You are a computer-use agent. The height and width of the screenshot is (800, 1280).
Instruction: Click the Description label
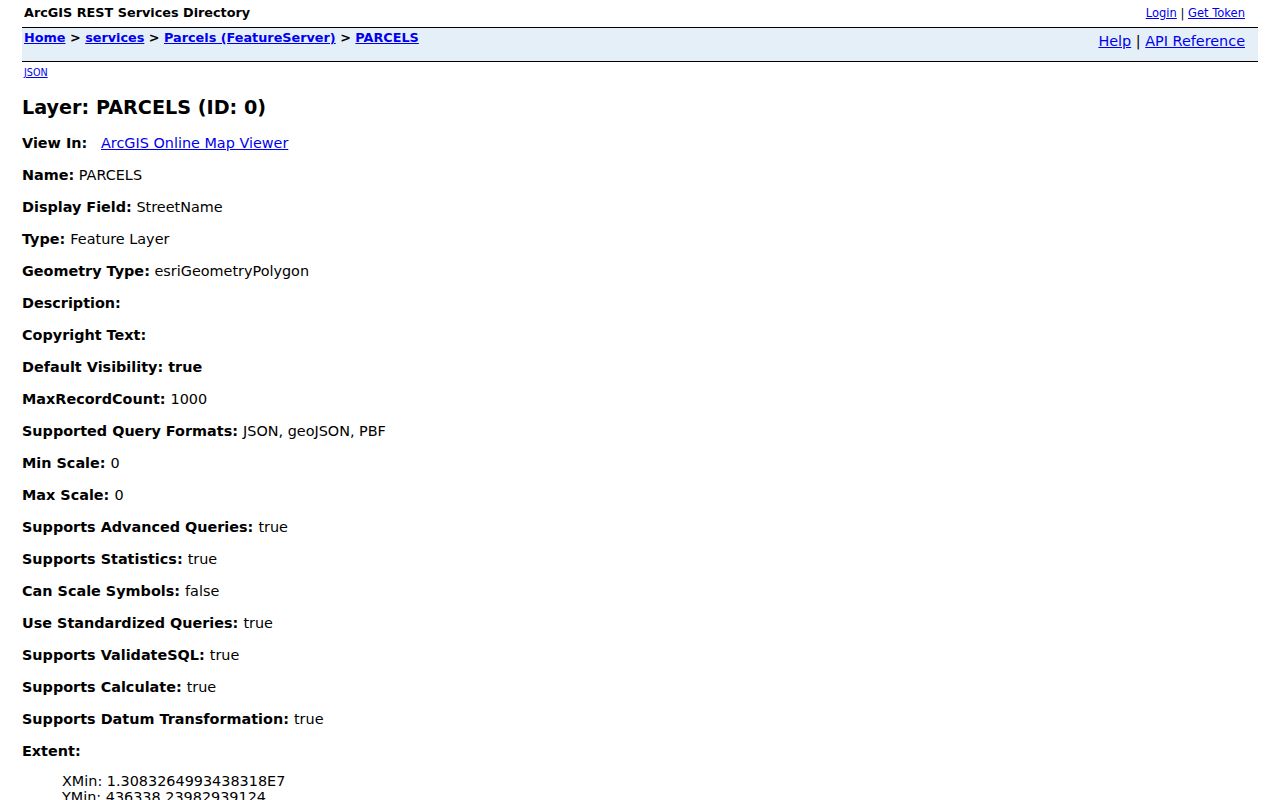(71, 303)
